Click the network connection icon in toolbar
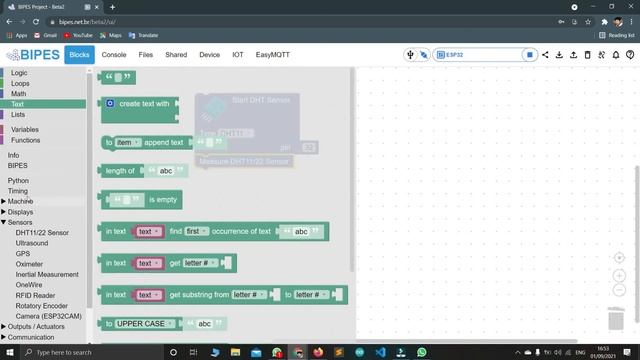Viewport: 640px width, 360px height. 424,55
